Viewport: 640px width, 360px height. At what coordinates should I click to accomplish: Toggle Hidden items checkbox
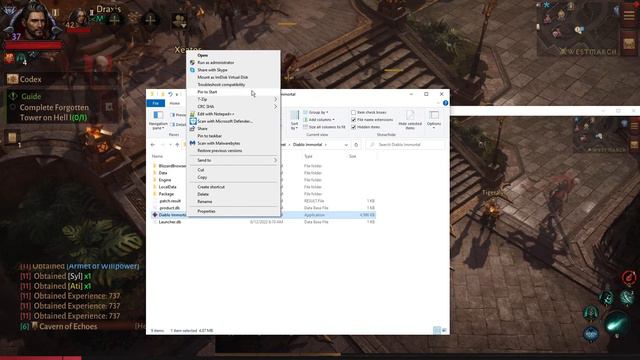click(353, 127)
